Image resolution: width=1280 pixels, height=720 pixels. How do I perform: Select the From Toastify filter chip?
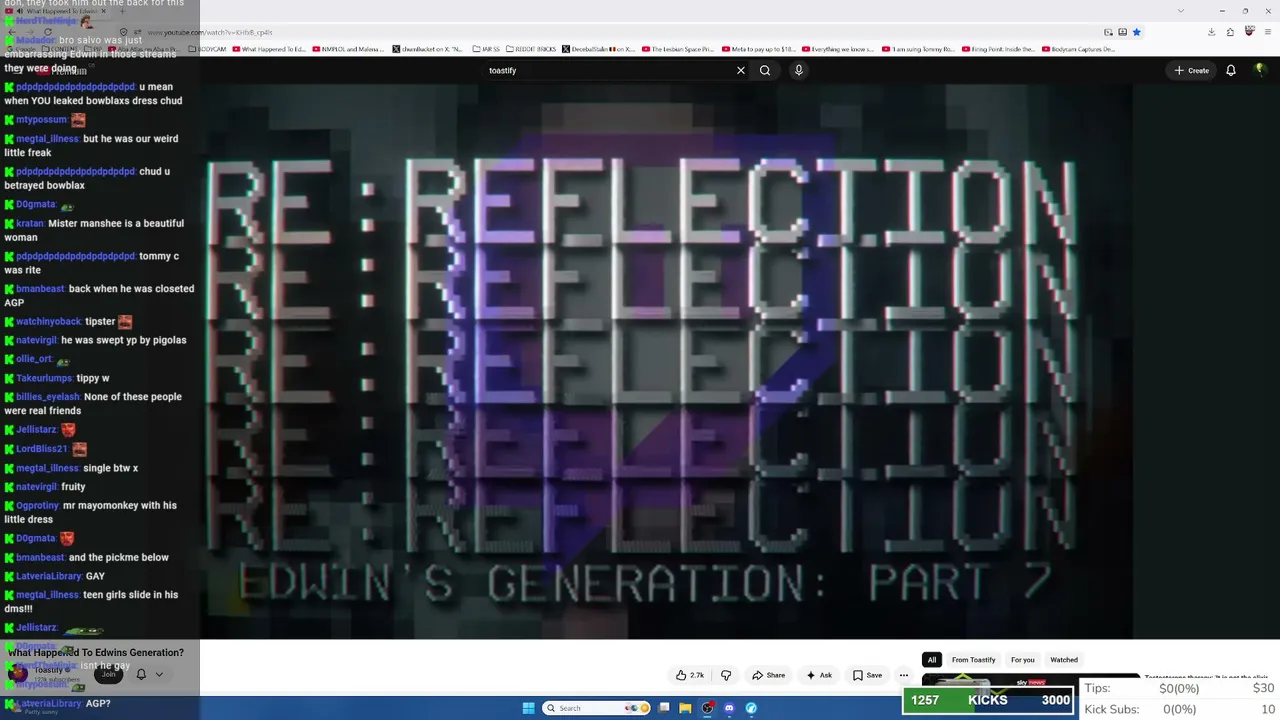pos(973,660)
